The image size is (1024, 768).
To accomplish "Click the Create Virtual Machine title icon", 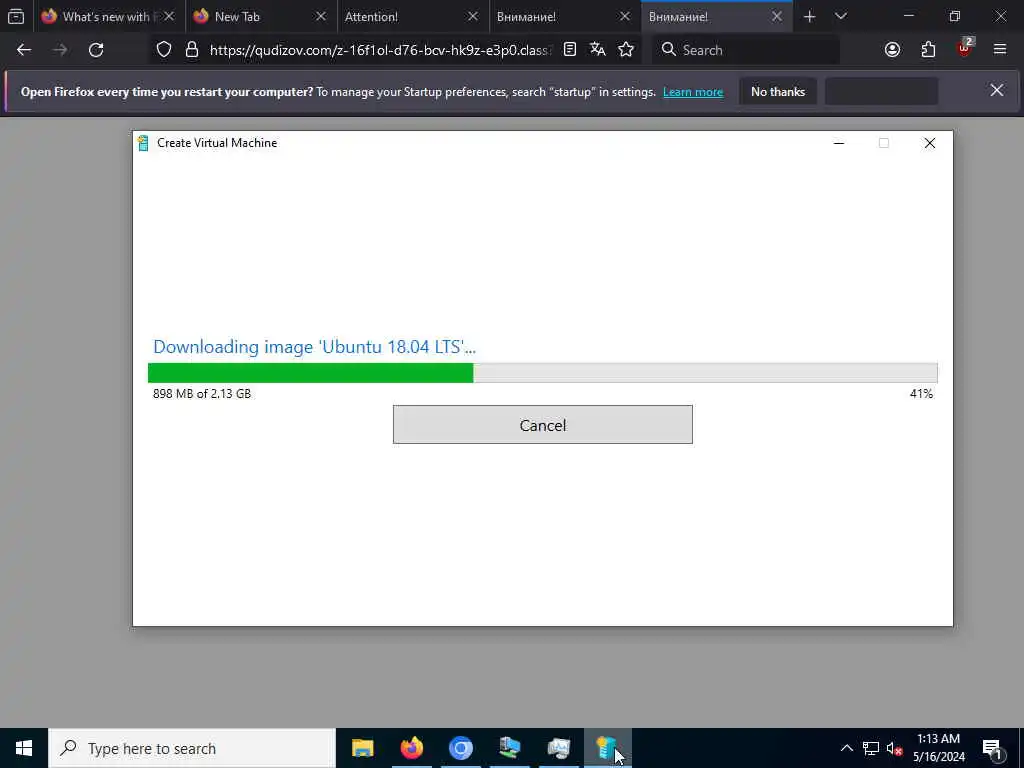I will pos(143,143).
